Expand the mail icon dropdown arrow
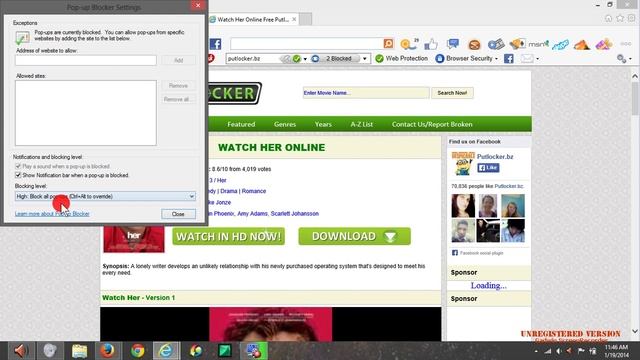 pos(537,59)
